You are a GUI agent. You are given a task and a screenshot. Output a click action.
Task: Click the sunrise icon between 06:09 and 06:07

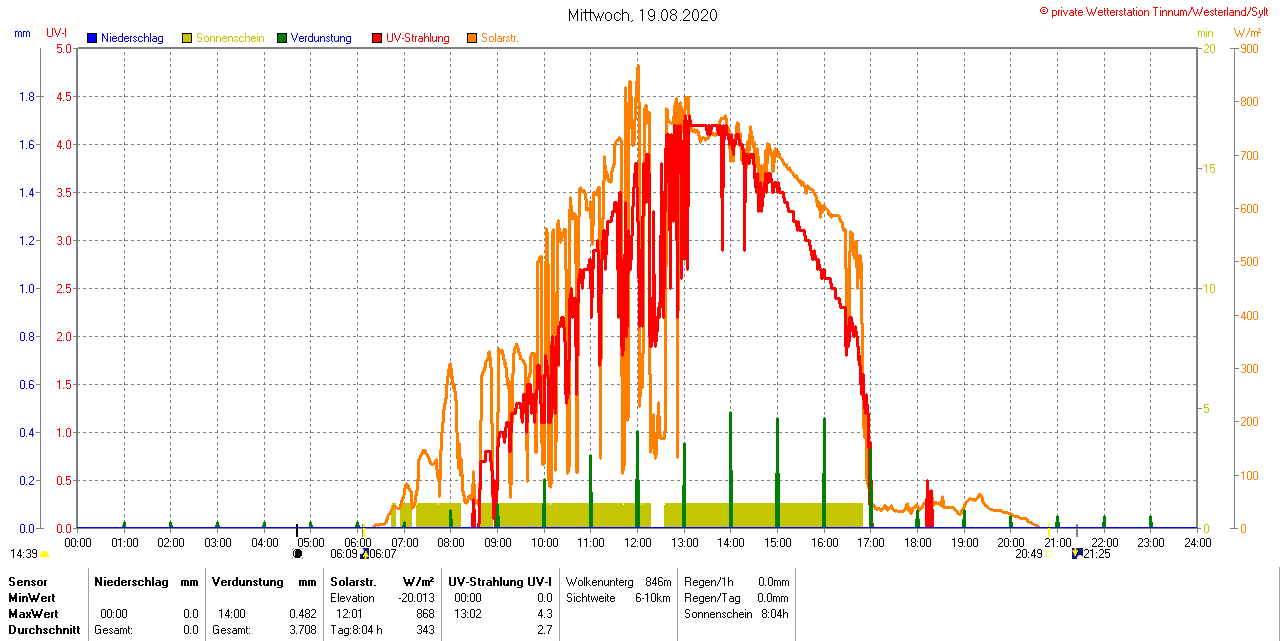(x=364, y=553)
